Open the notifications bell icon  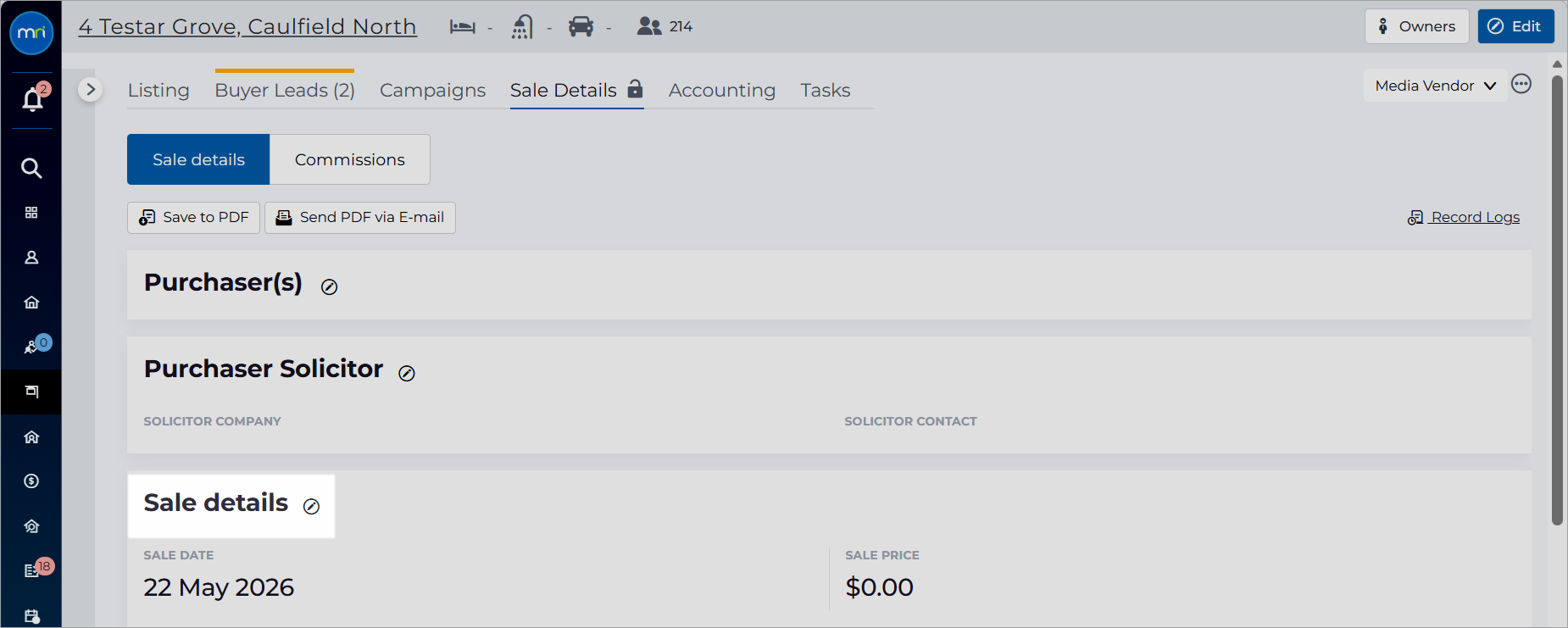[32, 100]
